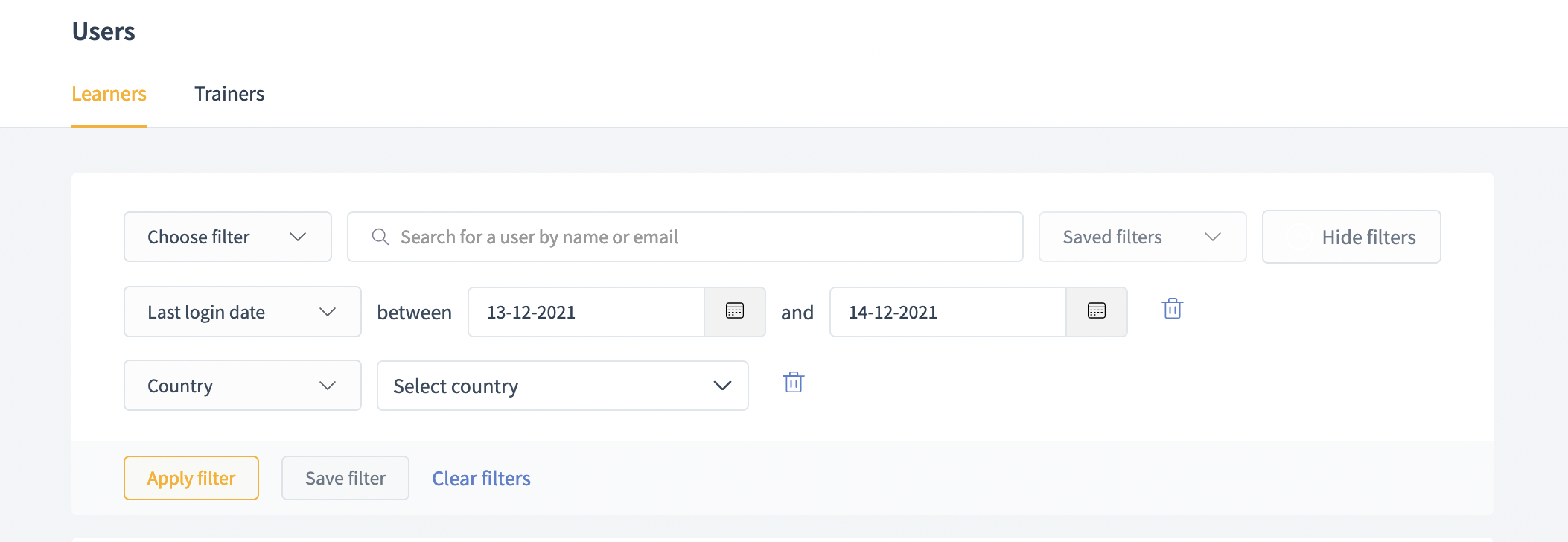Switch to the Trainers tab
The image size is (1568, 542).
pos(229,94)
